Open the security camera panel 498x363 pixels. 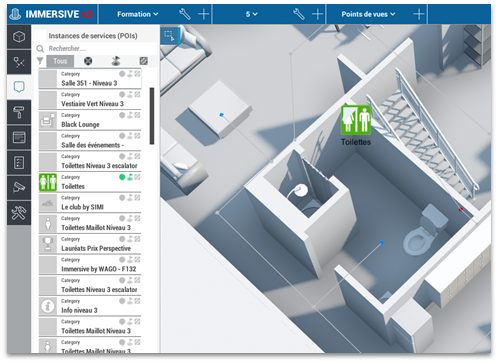point(19,187)
